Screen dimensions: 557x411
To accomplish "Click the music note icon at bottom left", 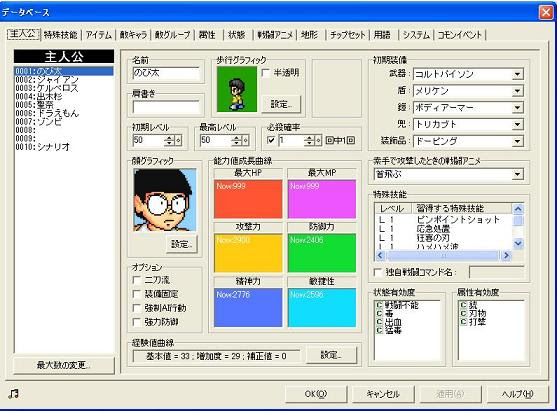I will click(x=13, y=393).
